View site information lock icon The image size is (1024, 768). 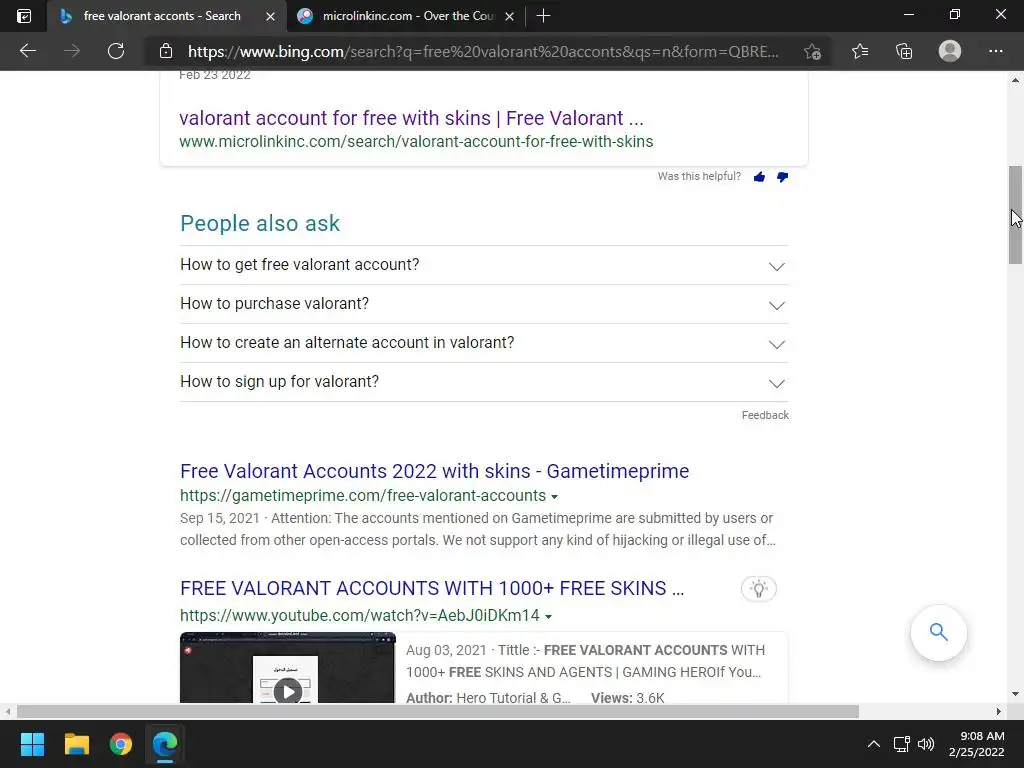pyautogui.click(x=166, y=51)
